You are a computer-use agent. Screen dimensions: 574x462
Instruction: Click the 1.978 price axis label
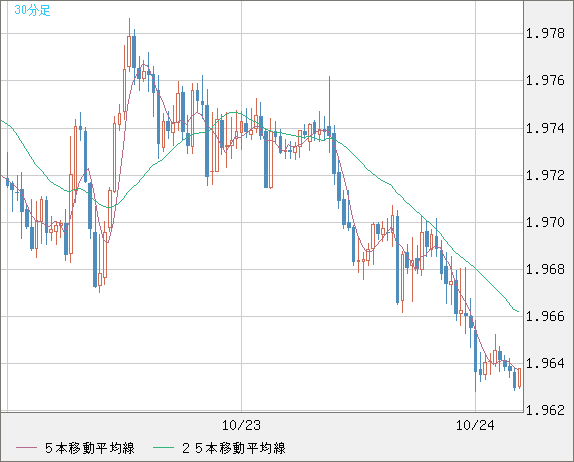pyautogui.click(x=545, y=34)
